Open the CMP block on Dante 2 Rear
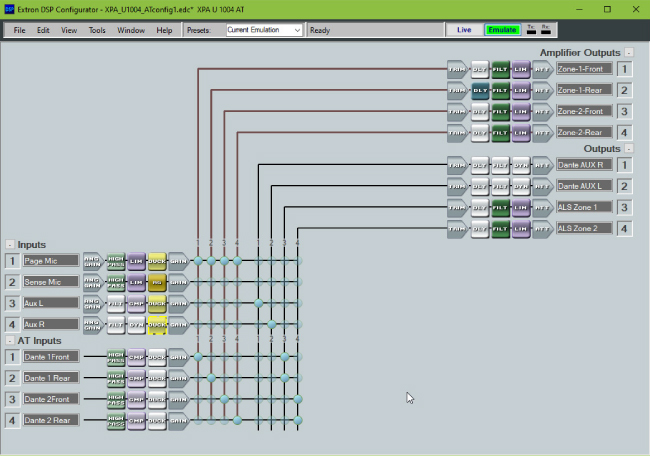This screenshot has height=456, width=650. 136,420
